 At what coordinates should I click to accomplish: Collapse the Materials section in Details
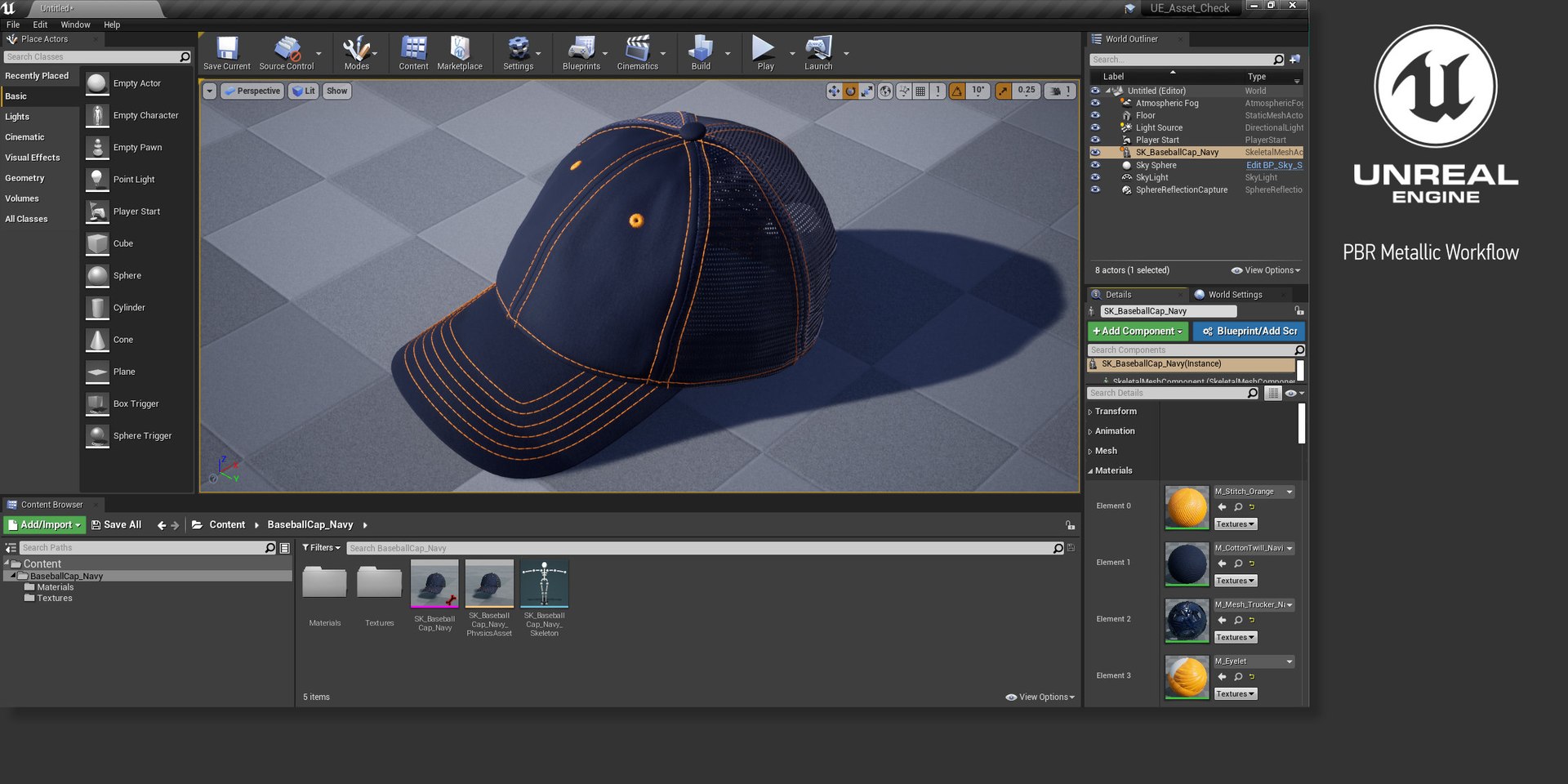(x=1090, y=471)
